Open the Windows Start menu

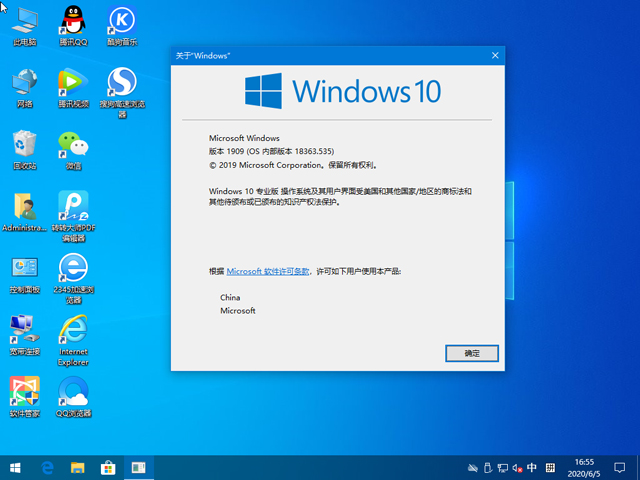click(x=15, y=468)
